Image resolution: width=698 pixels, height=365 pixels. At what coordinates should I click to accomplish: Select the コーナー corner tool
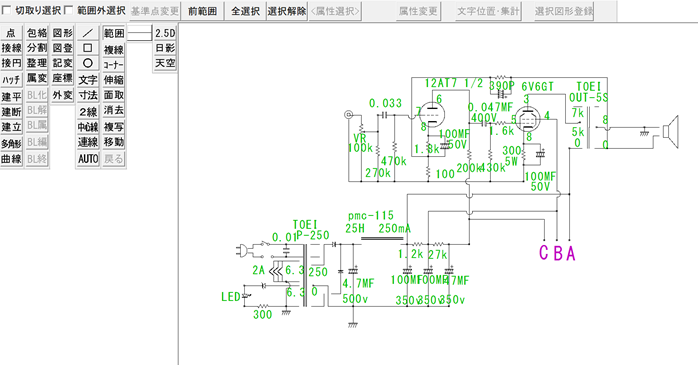click(x=114, y=65)
